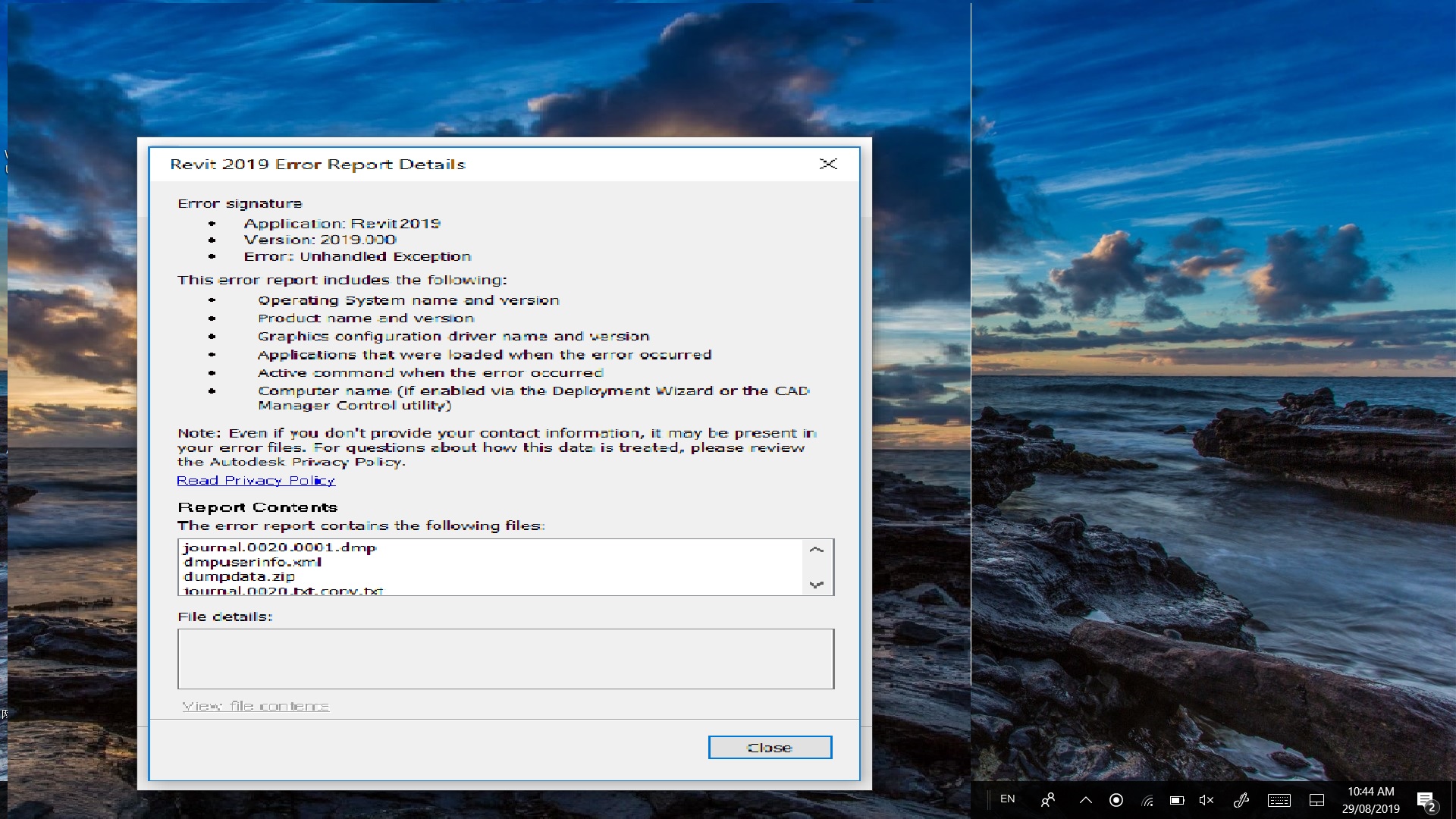Select journal.0020.0001.dmp in file list
The height and width of the screenshot is (819, 1456).
click(280, 548)
